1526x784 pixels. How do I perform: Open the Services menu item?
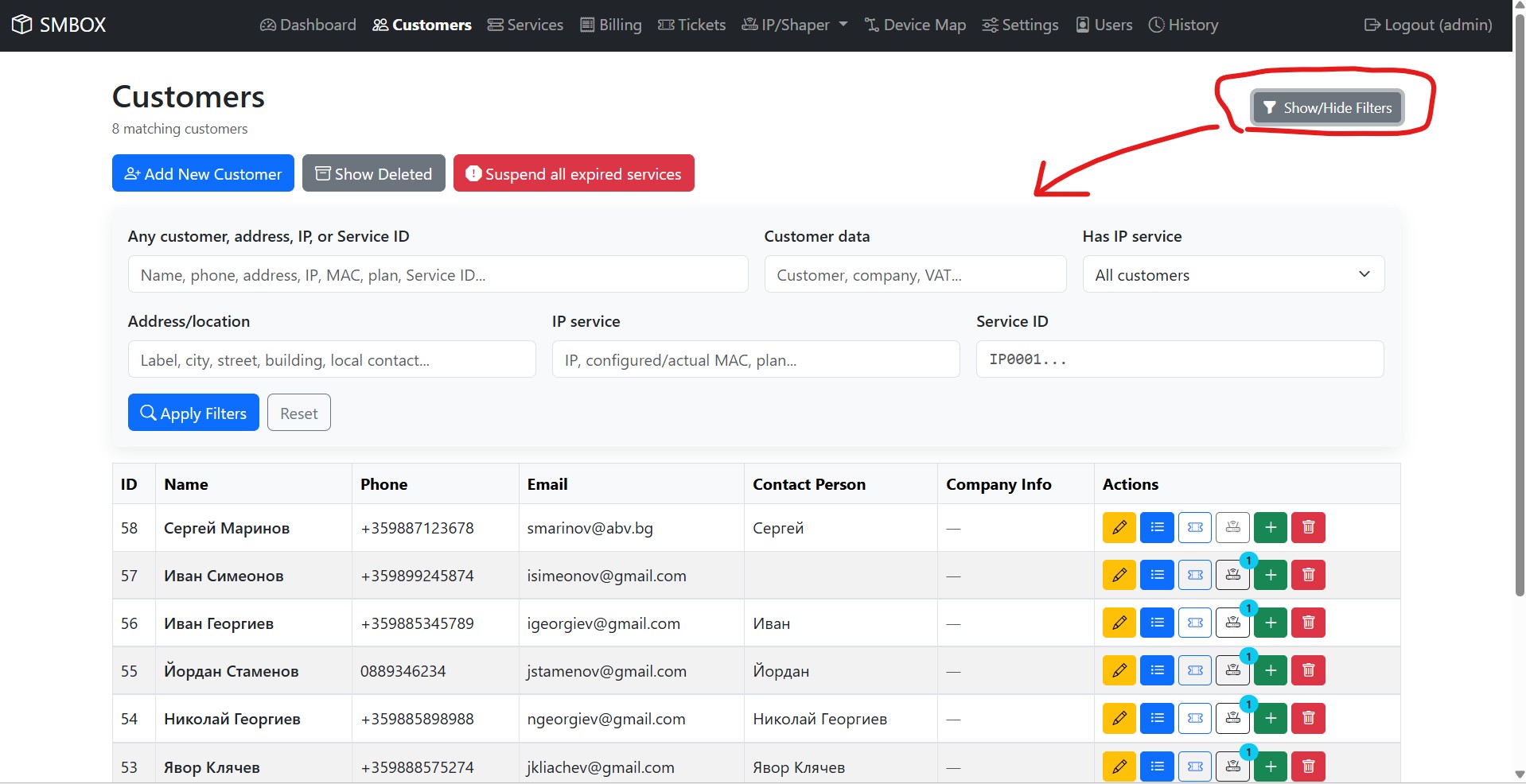(525, 25)
